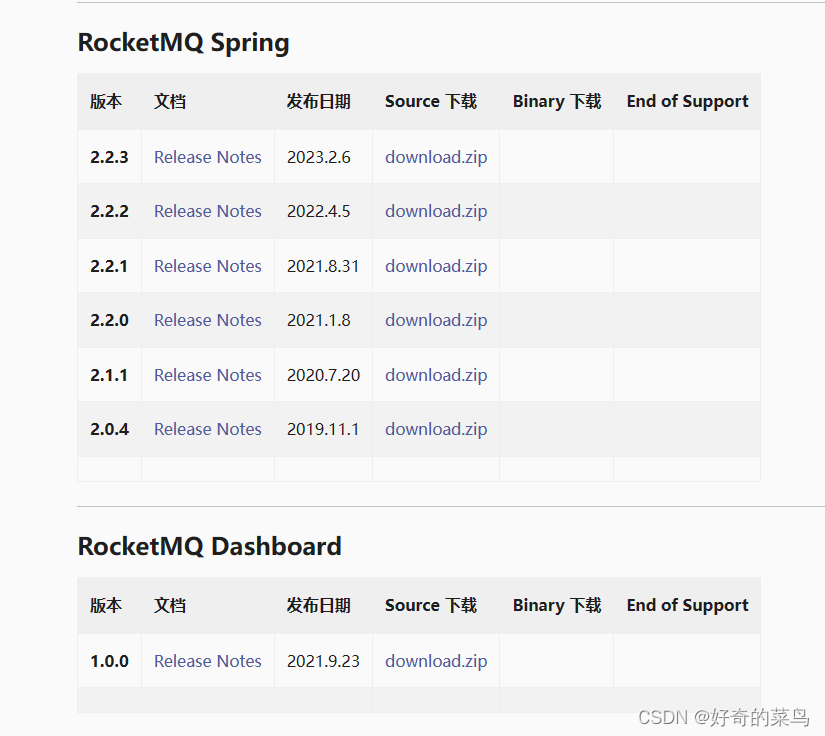Download source zip for version 2.2.0
This screenshot has width=825, height=736.
[x=435, y=320]
